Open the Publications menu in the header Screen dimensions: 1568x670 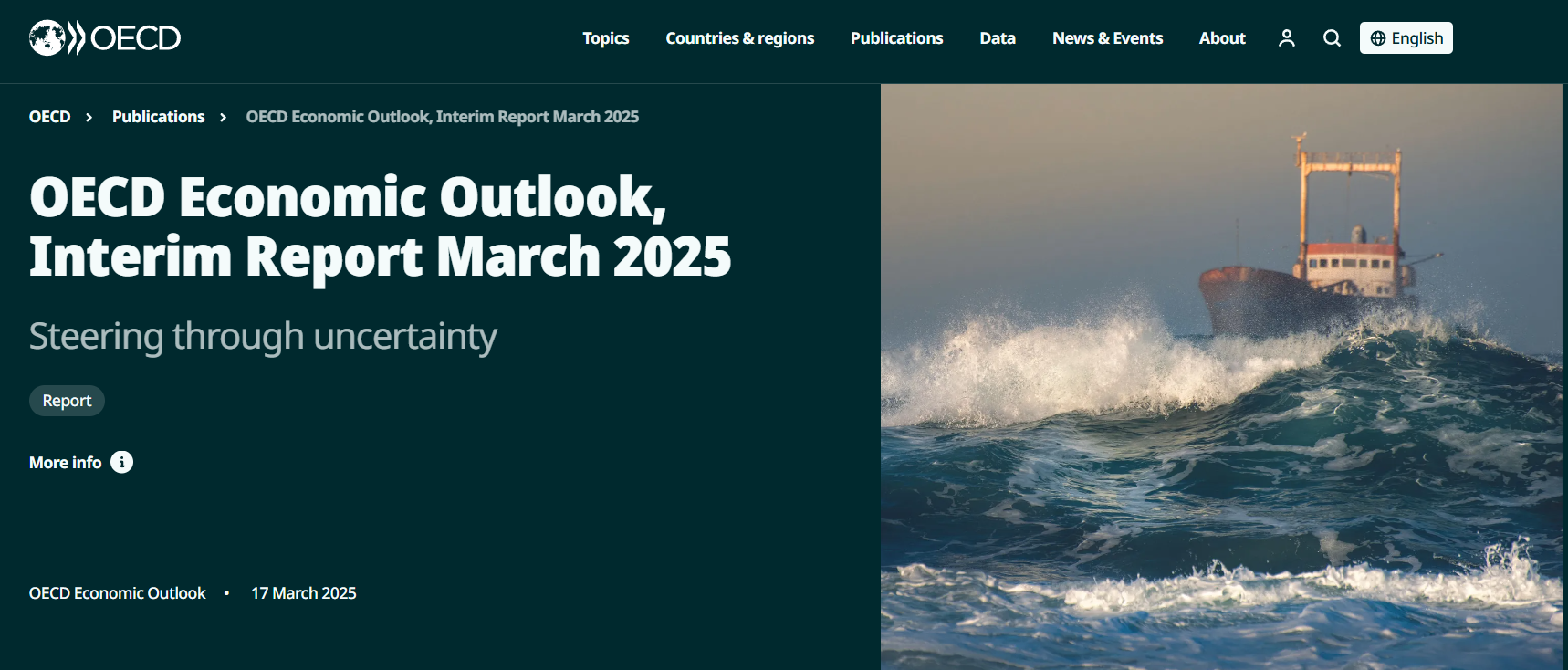(897, 38)
